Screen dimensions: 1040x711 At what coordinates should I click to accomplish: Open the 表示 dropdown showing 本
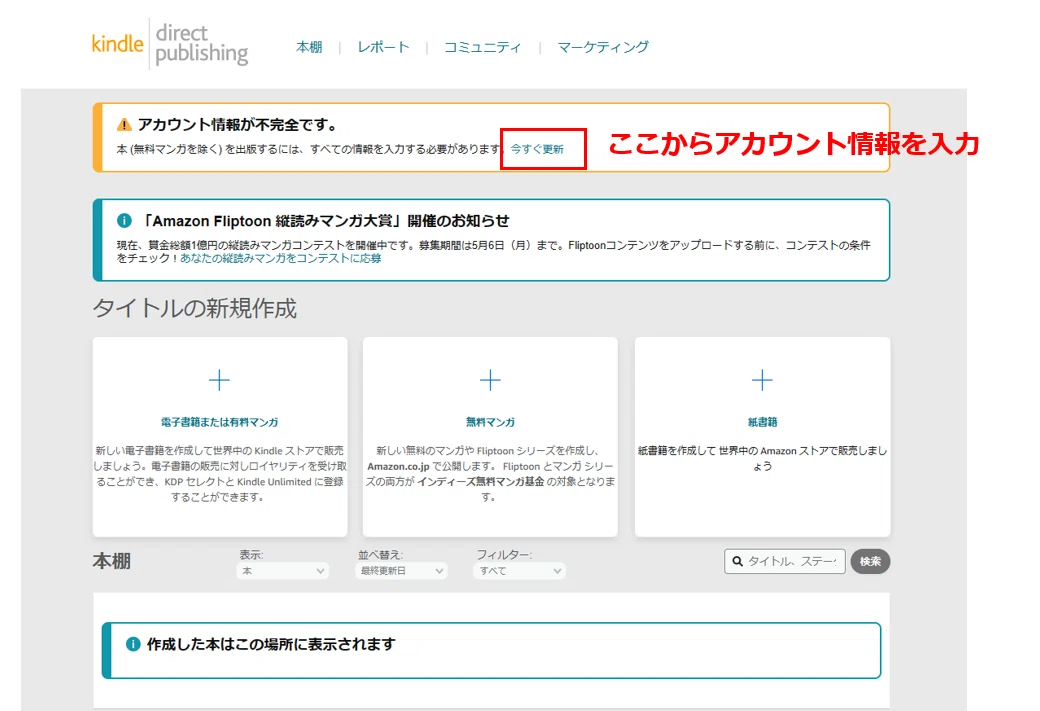(x=283, y=570)
